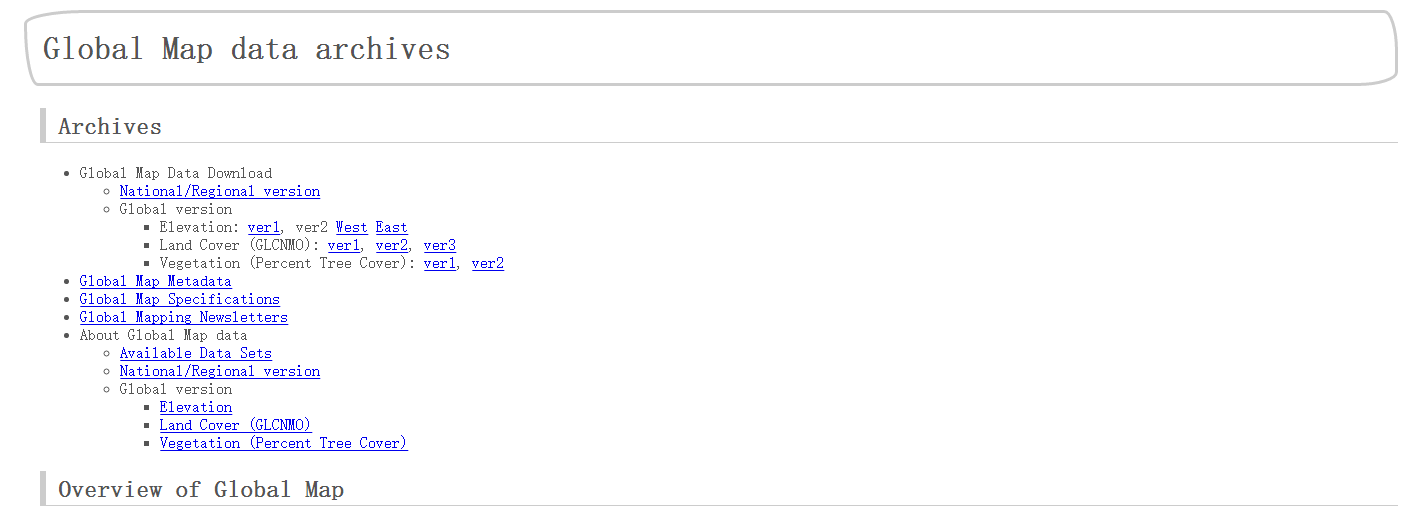Open National/Regional version under About Global Map data
1425x517 pixels.
[220, 371]
